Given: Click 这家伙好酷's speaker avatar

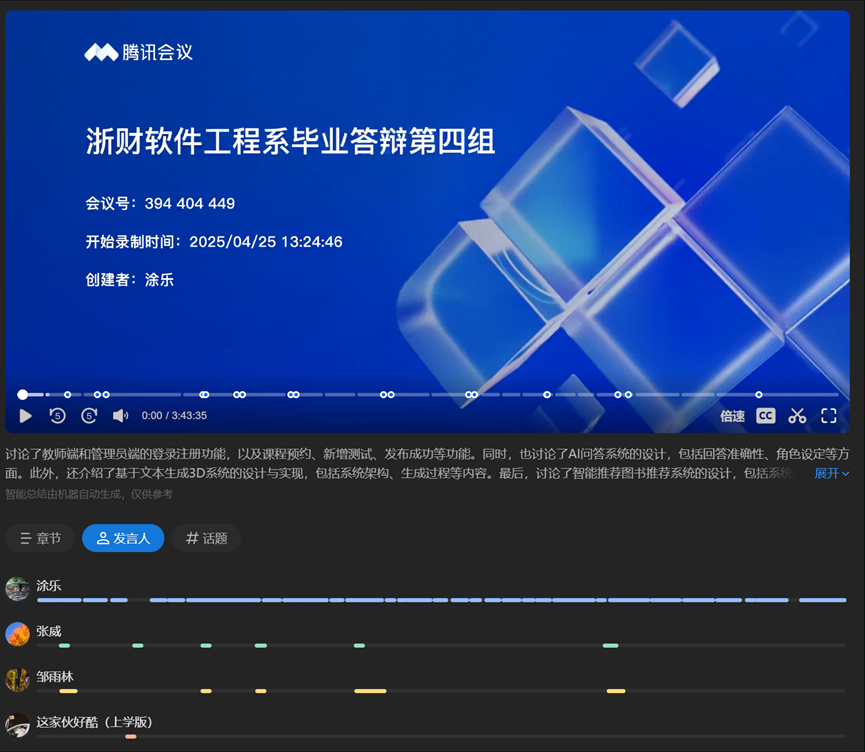Looking at the screenshot, I should click(17, 725).
